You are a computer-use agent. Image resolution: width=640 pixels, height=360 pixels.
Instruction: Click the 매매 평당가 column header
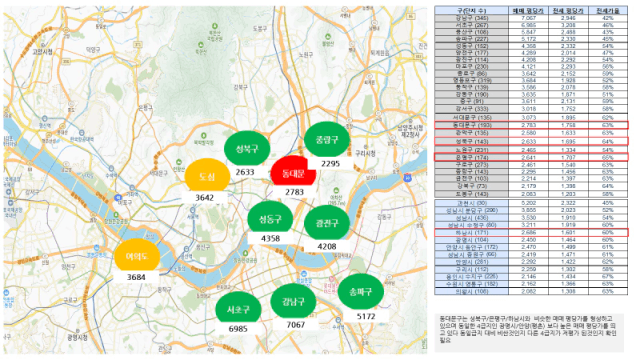[528, 11]
